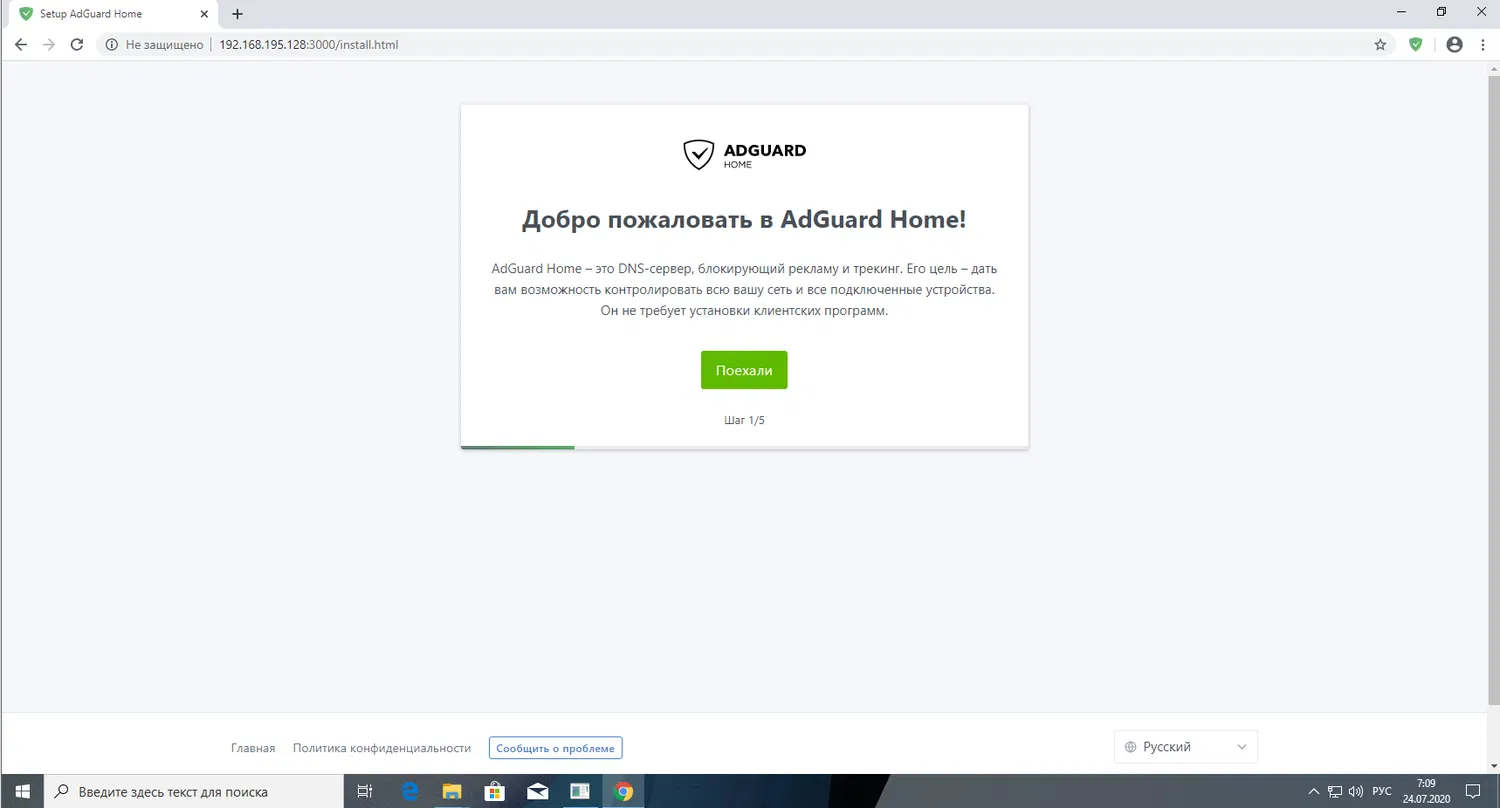The height and width of the screenshot is (808, 1500).
Task: Go back with the browser back arrow
Action: (21, 45)
